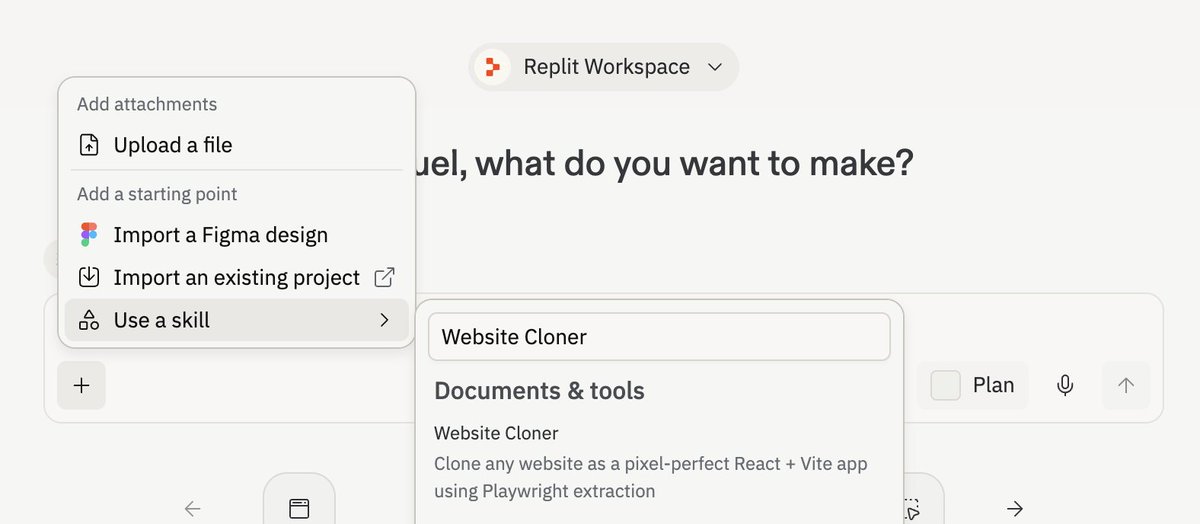Image resolution: width=1200 pixels, height=524 pixels.
Task: Select Import an existing project
Action: (236, 277)
